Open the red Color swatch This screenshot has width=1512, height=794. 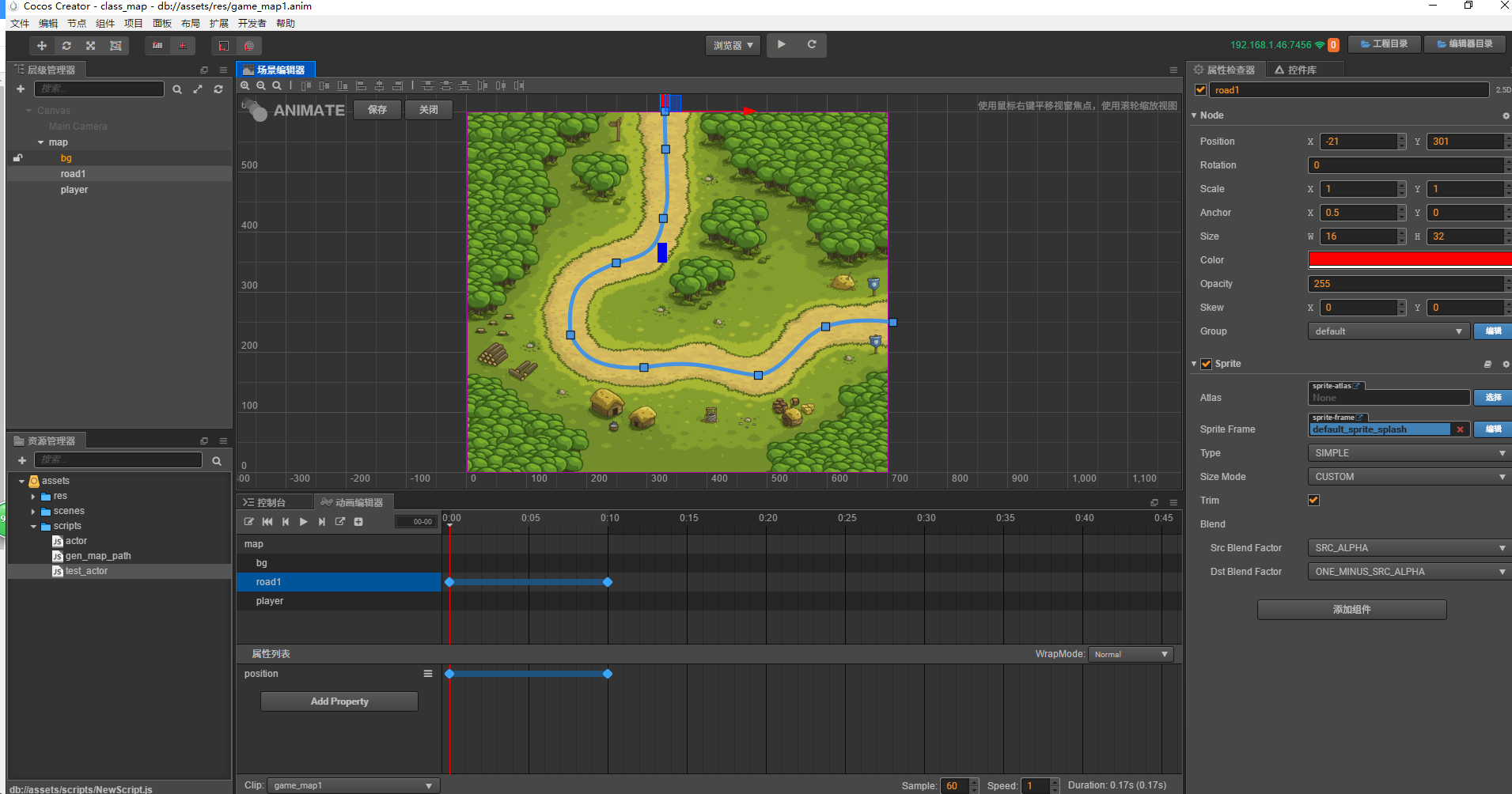(x=1410, y=259)
